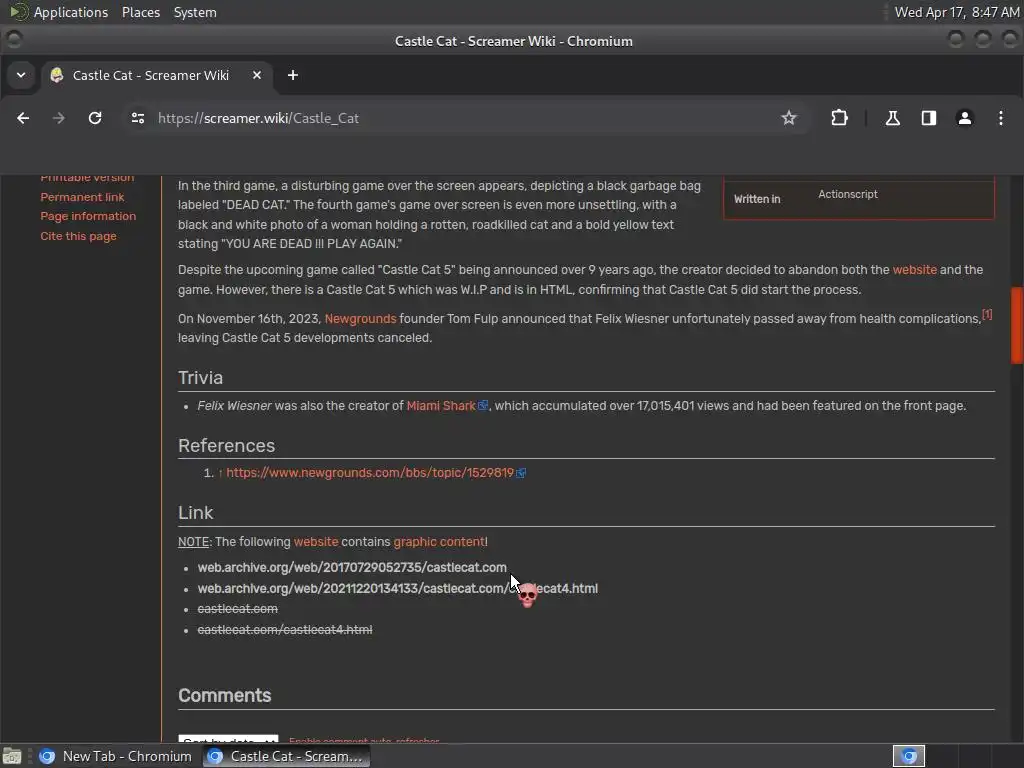Click the Written in infobox label
1024x768 pixels.
757,199
